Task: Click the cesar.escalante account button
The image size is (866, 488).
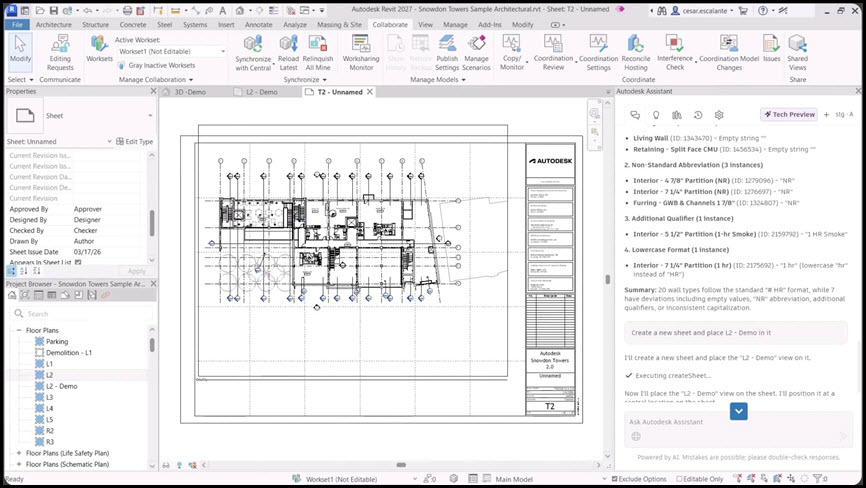Action: pos(702,10)
